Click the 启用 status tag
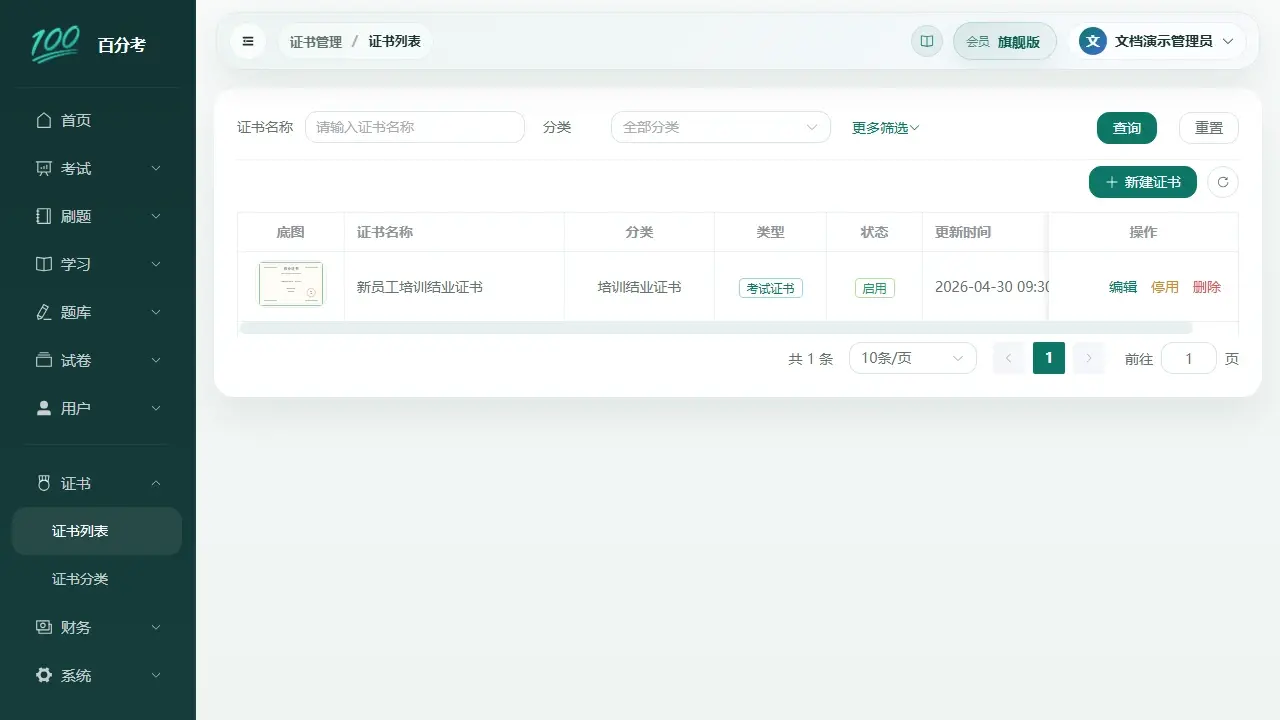The image size is (1280, 720). (875, 288)
